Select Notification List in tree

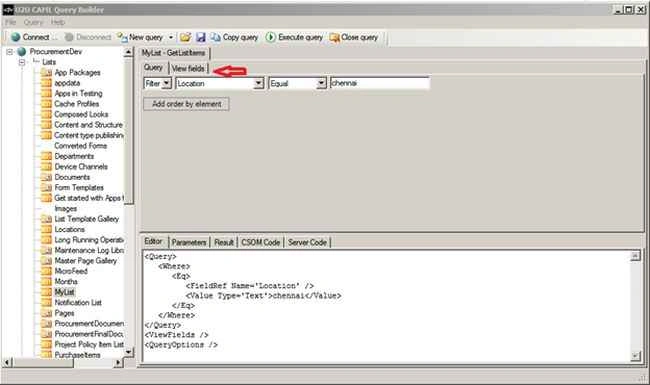(78, 303)
